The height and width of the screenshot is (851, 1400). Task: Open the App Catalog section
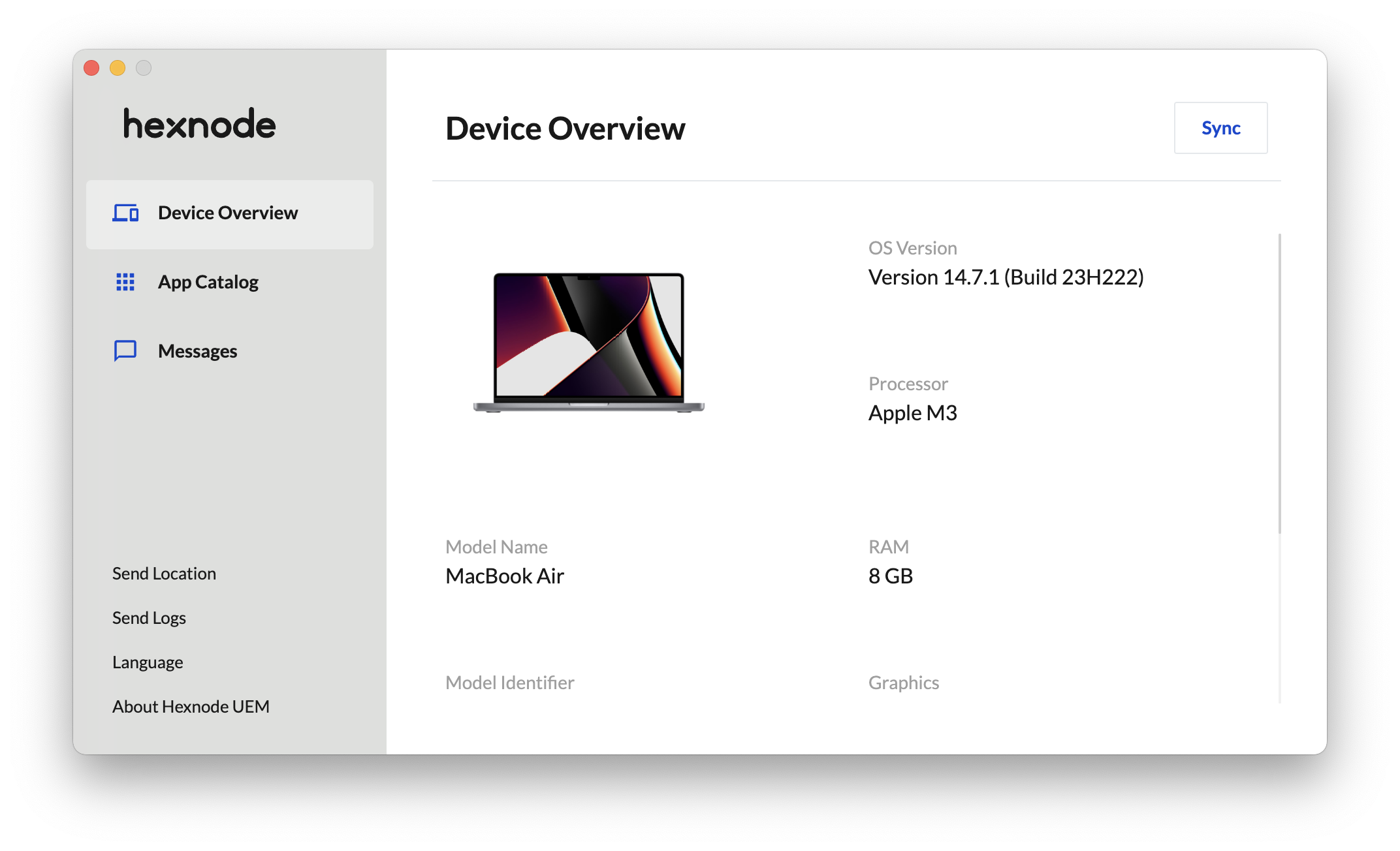point(230,283)
